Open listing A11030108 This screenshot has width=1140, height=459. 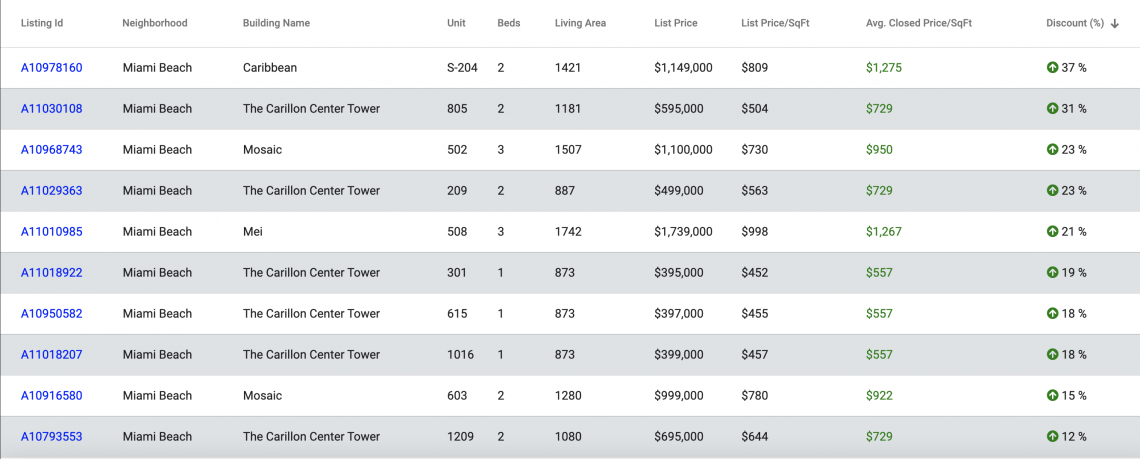click(x=52, y=108)
